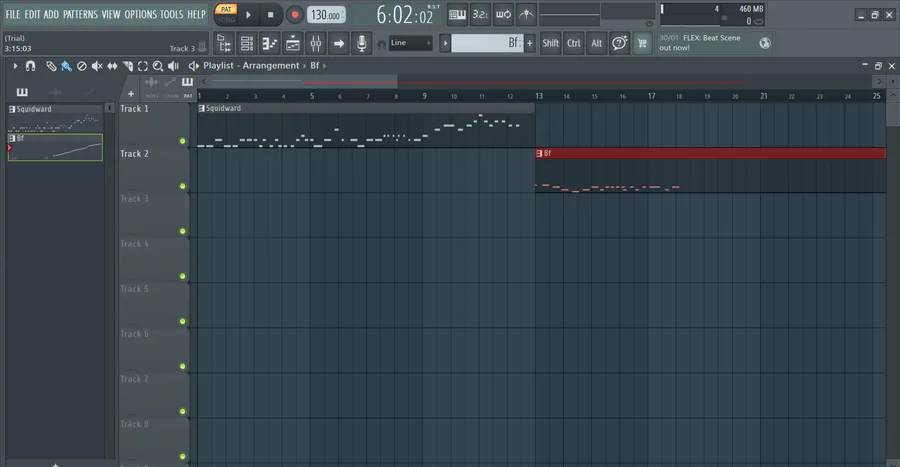900x467 pixels.
Task: Select the Paint brush tool in Playlist
Action: tap(67, 66)
